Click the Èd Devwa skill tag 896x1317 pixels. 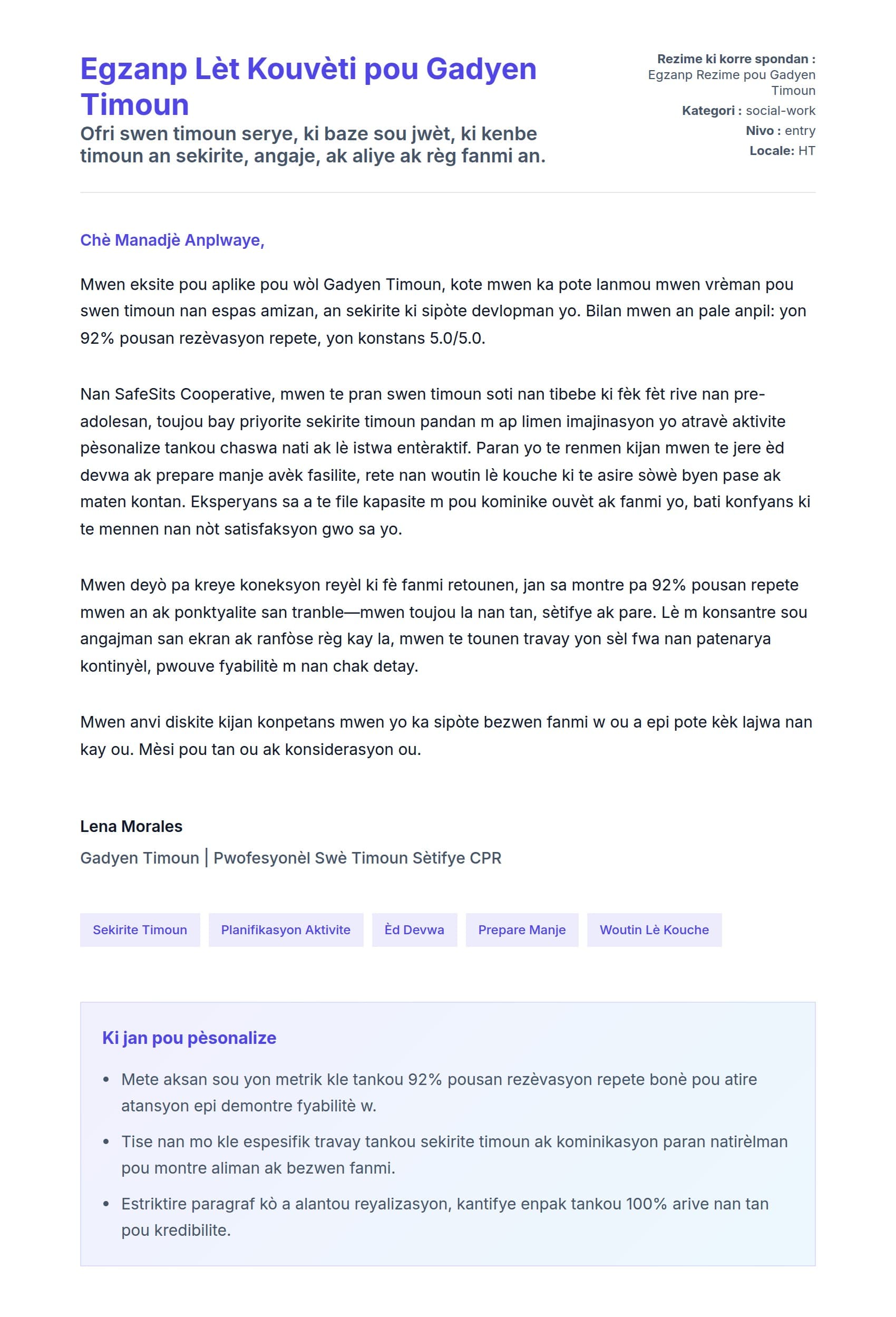click(x=414, y=929)
